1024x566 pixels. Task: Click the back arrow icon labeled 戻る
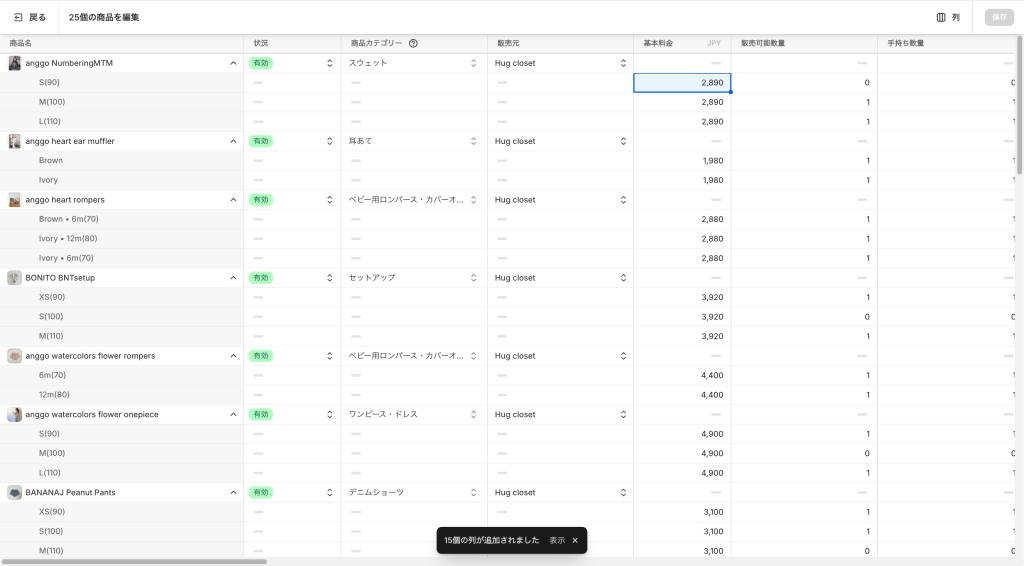point(19,17)
